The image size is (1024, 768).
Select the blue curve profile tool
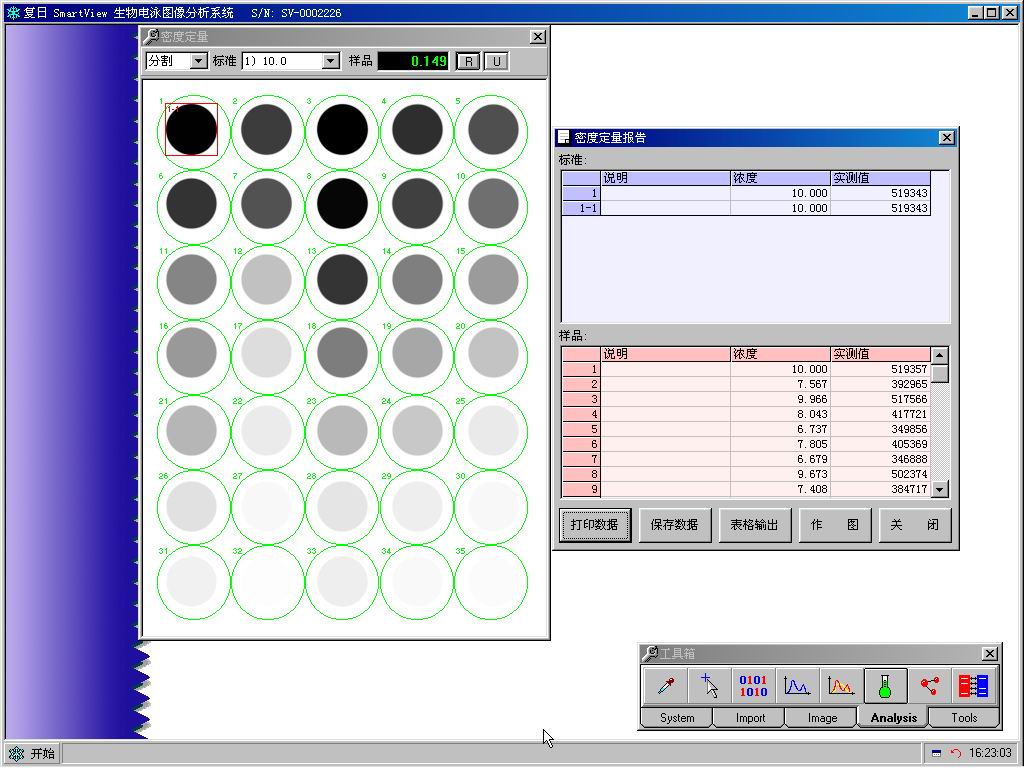(797, 686)
